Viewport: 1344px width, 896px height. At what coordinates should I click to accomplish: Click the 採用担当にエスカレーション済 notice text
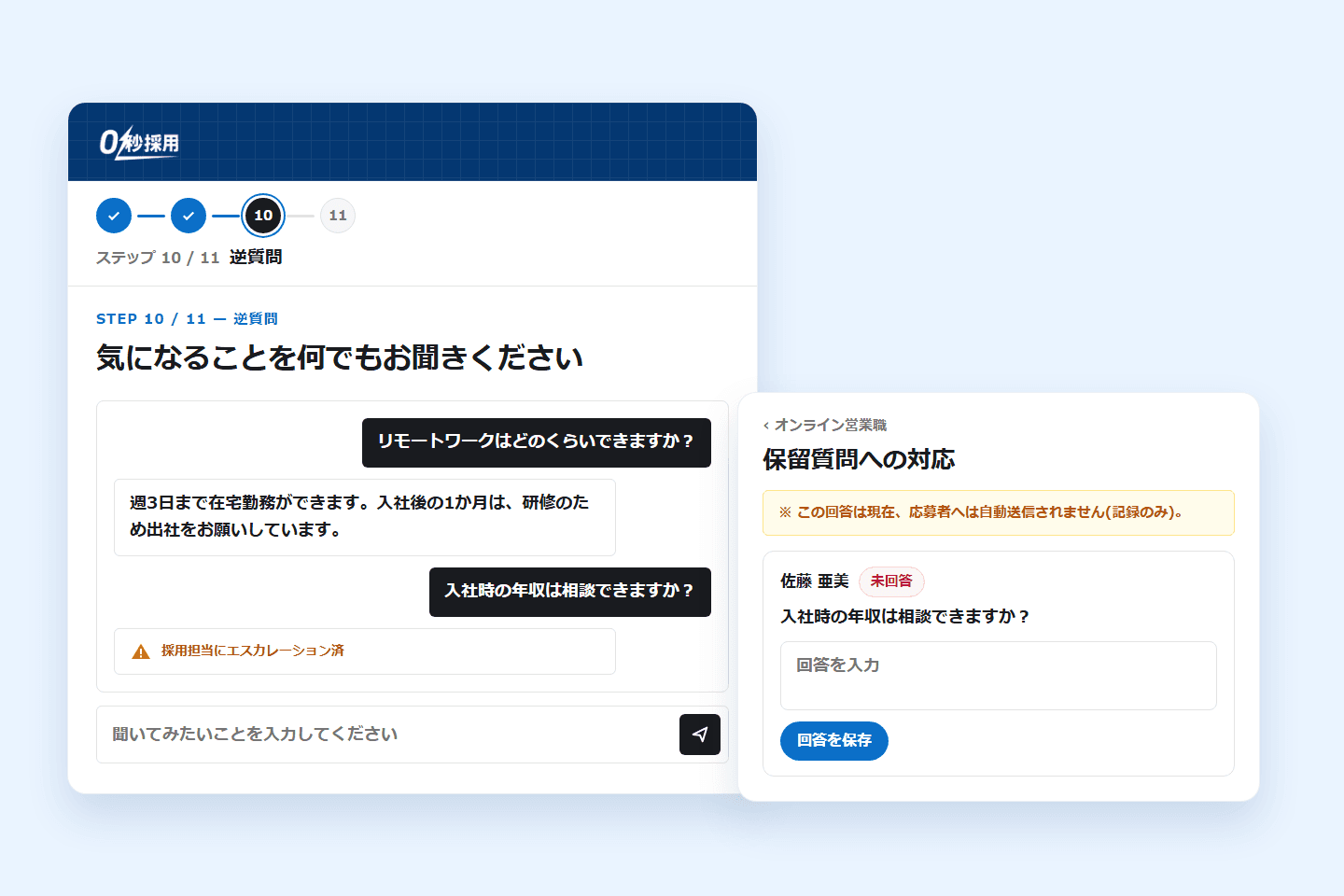click(x=253, y=651)
